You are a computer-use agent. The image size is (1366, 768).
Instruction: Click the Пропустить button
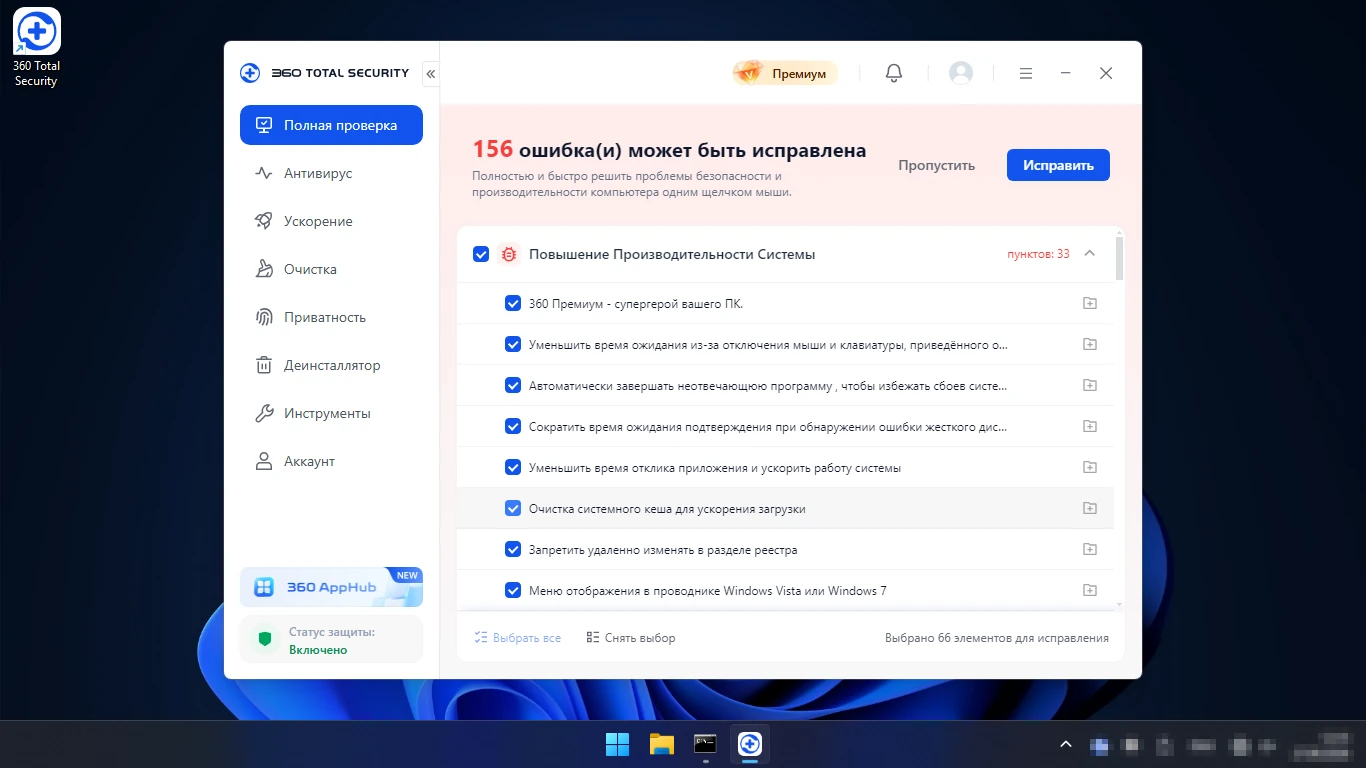tap(936, 165)
